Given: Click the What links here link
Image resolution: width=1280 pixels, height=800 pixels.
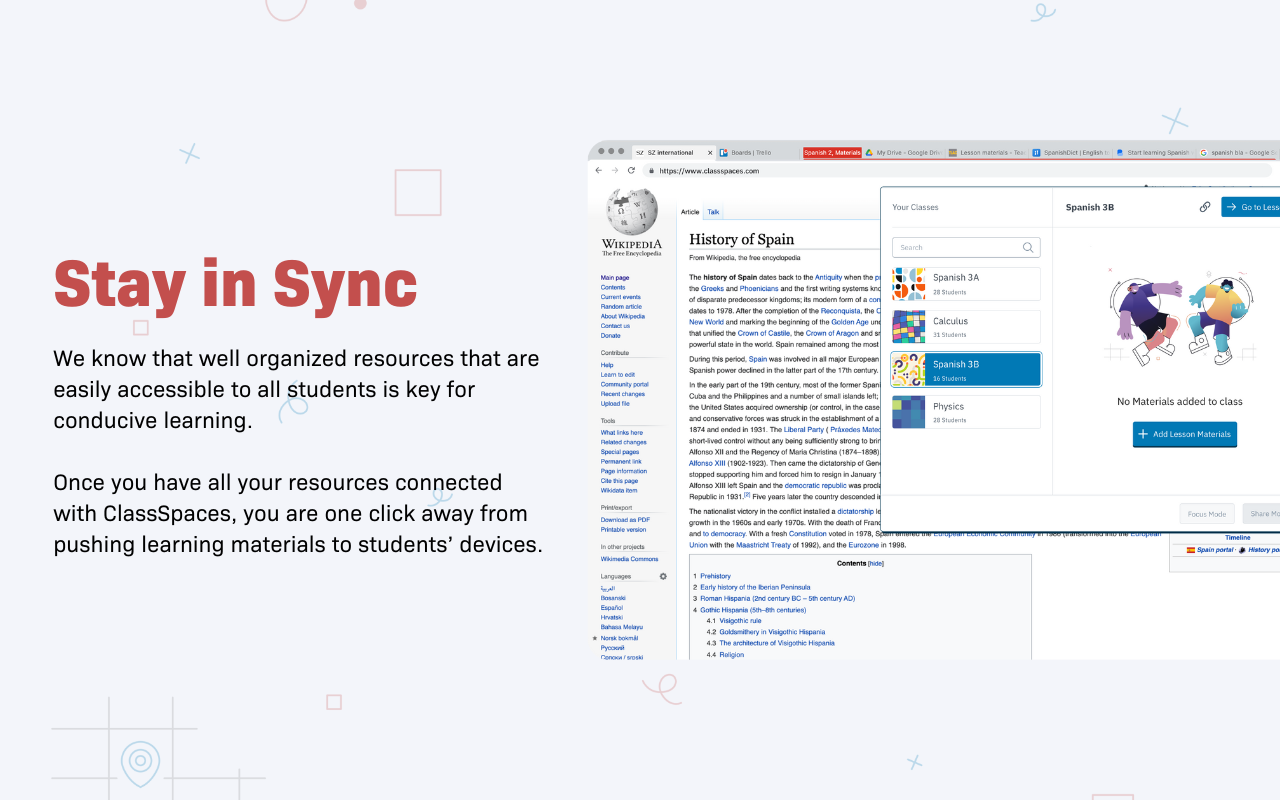Looking at the screenshot, I should 622,433.
